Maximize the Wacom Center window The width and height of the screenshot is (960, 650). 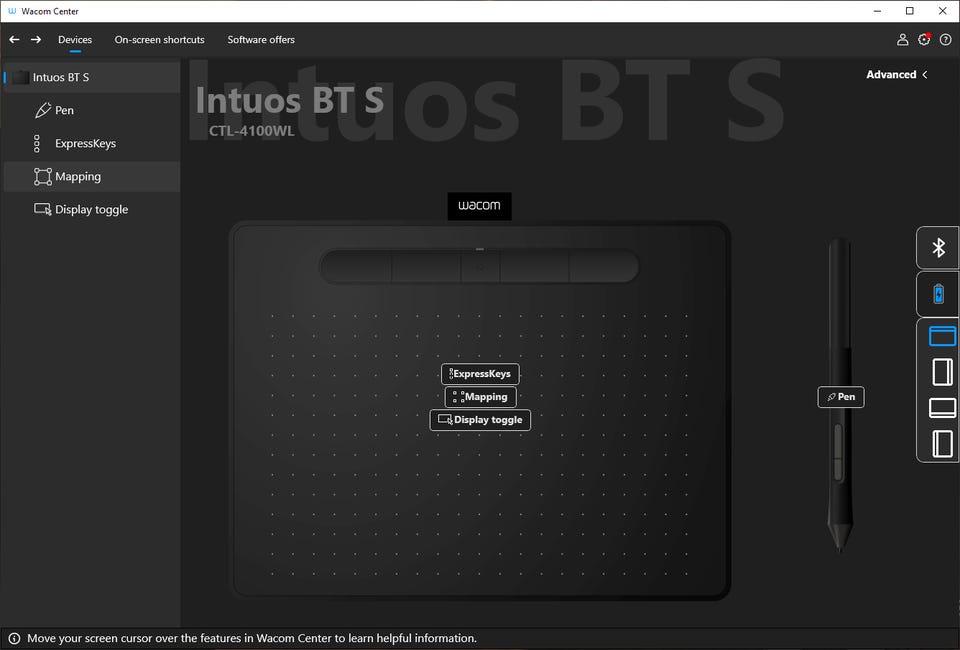pos(910,11)
